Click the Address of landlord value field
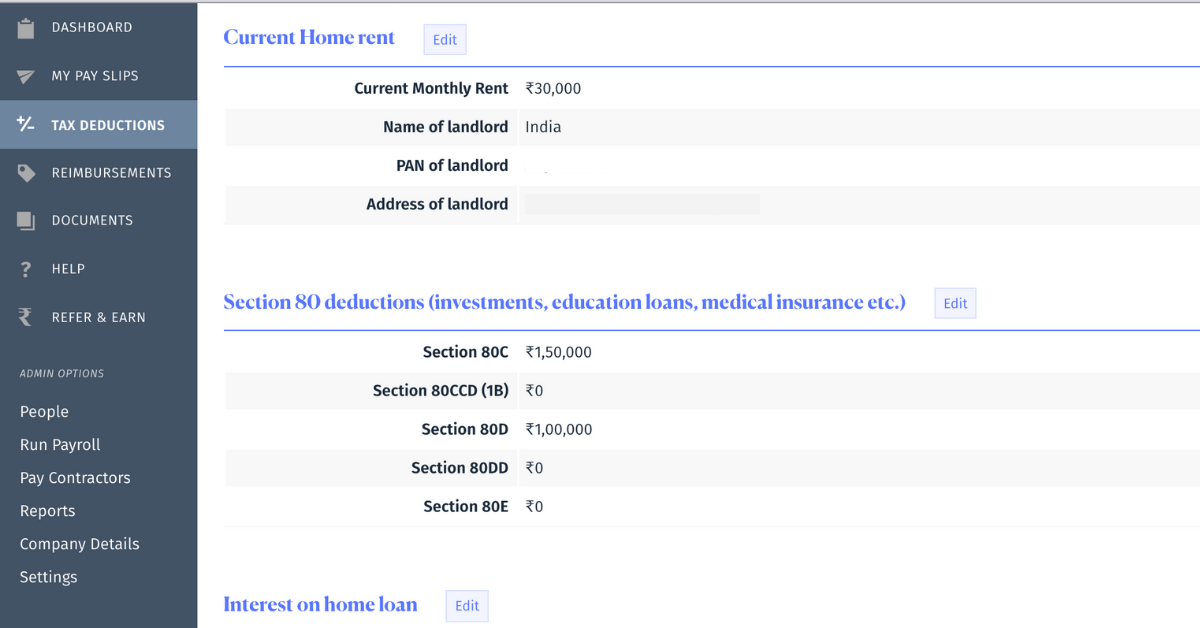 (641, 205)
